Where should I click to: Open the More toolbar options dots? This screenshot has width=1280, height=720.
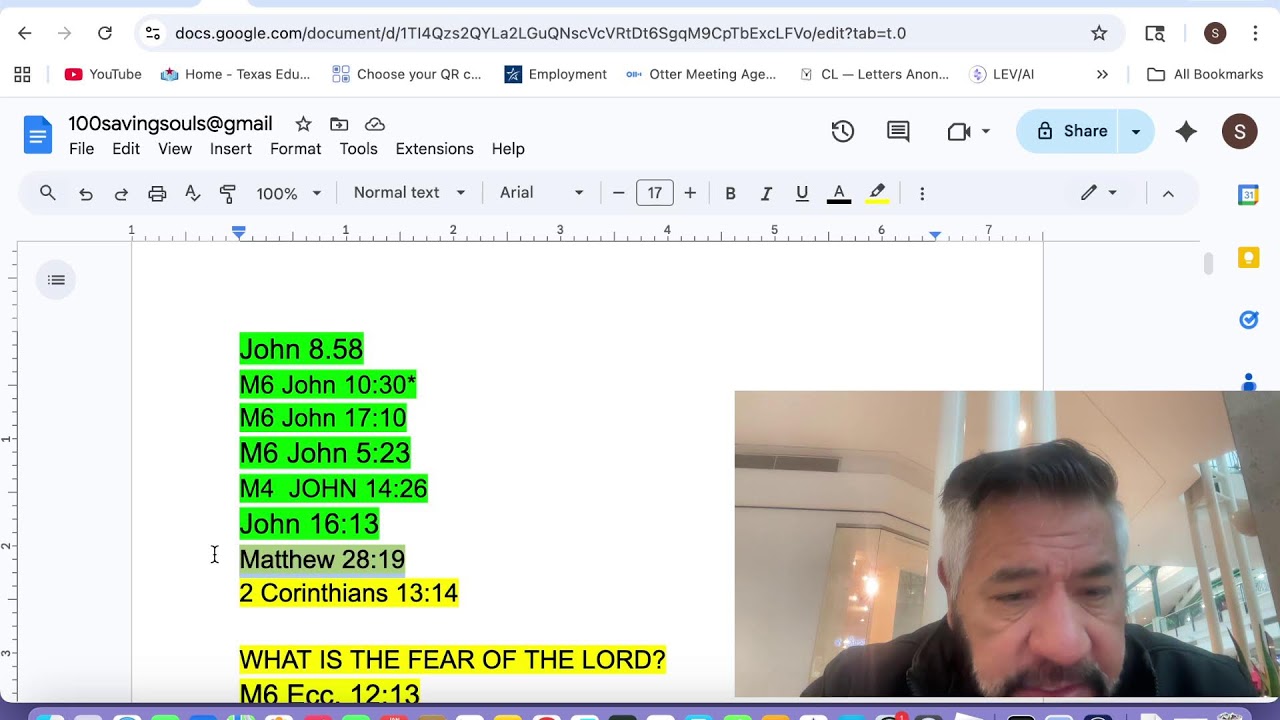coord(922,193)
